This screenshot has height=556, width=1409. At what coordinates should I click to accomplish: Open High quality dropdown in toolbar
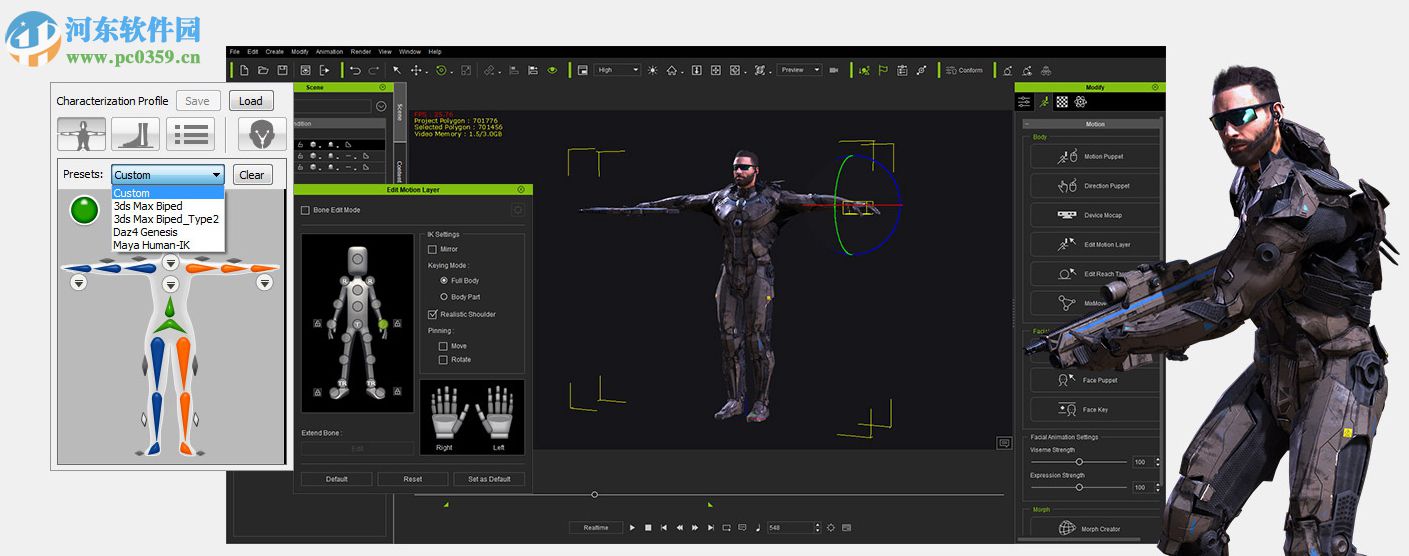pos(618,70)
